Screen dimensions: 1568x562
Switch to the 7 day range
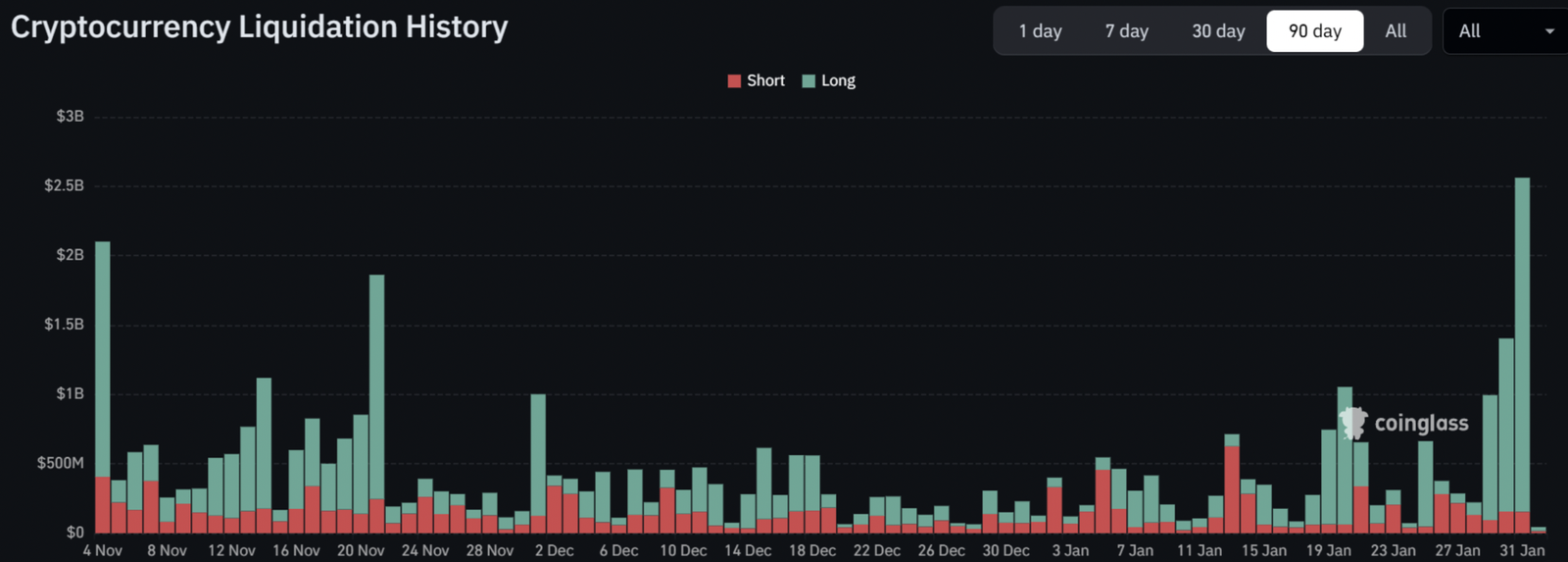pos(1126,31)
